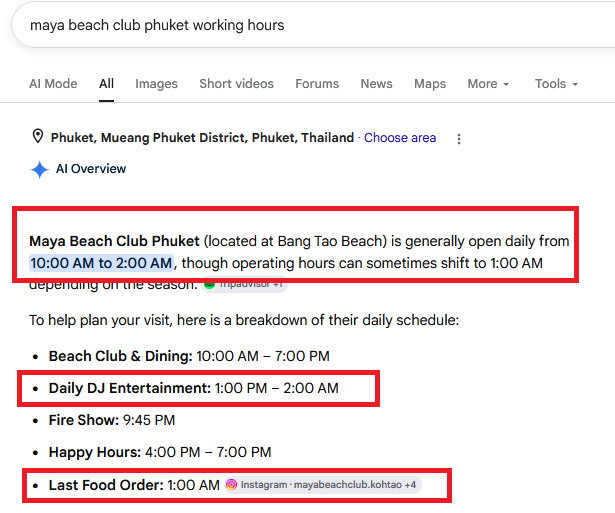Click the Maya Beach Club Phuket bold text
The width and height of the screenshot is (615, 513).
click(x=114, y=241)
